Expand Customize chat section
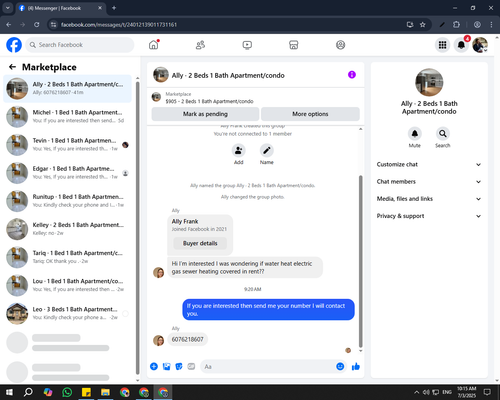 429,164
